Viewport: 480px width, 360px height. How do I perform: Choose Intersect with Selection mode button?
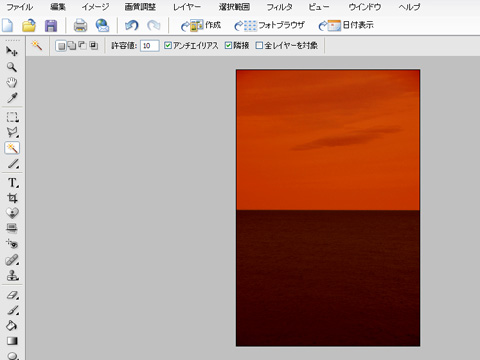(94, 46)
